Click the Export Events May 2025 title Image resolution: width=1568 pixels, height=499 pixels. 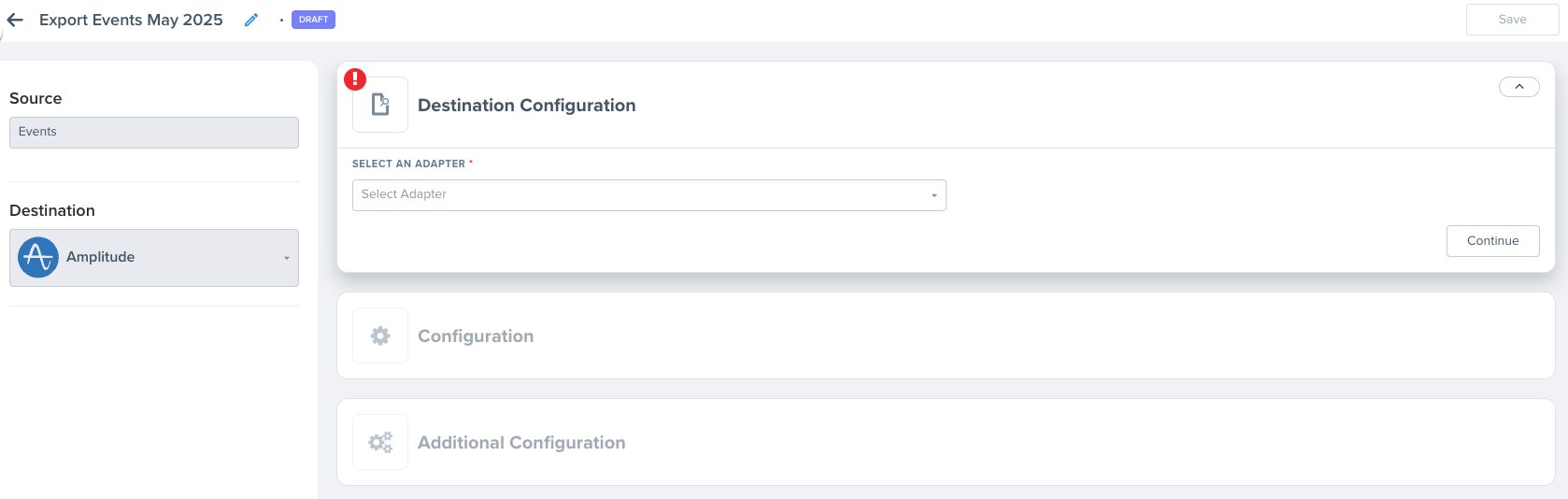pyautogui.click(x=131, y=20)
